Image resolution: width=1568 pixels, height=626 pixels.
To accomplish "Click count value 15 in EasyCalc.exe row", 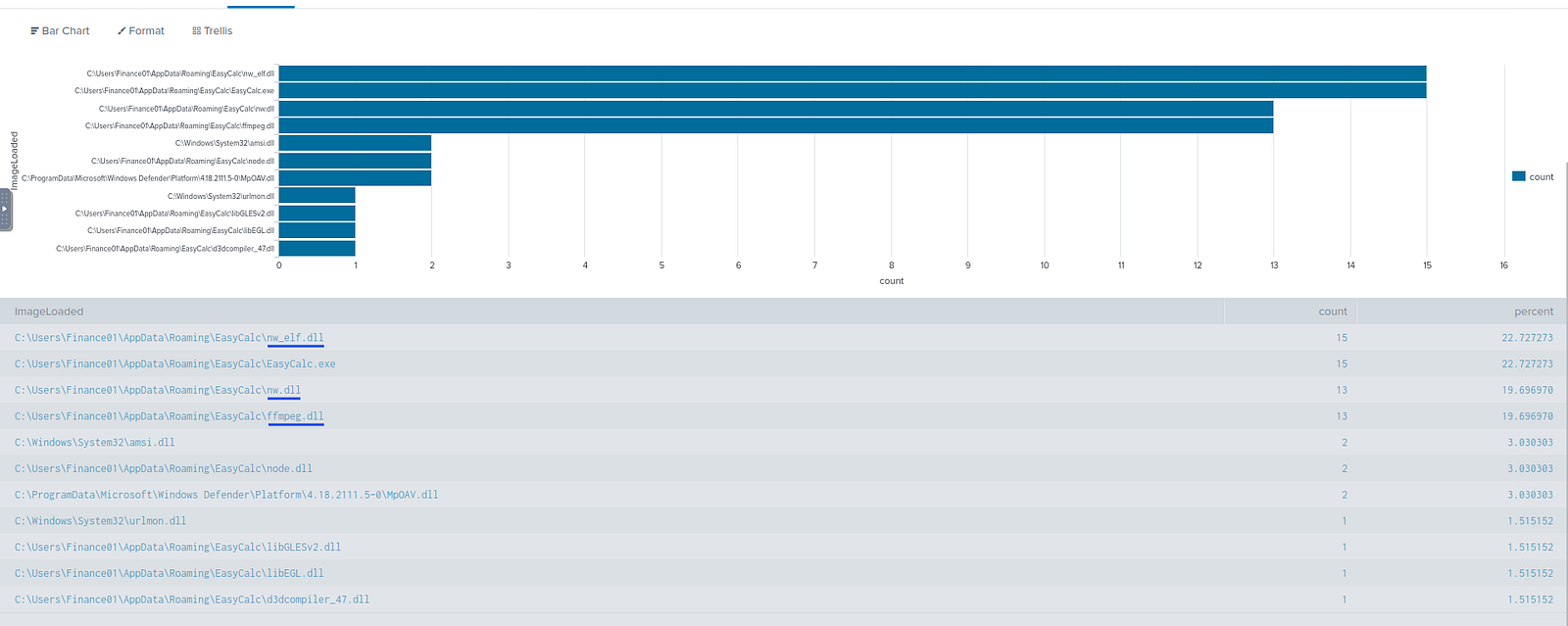I will click(1342, 364).
